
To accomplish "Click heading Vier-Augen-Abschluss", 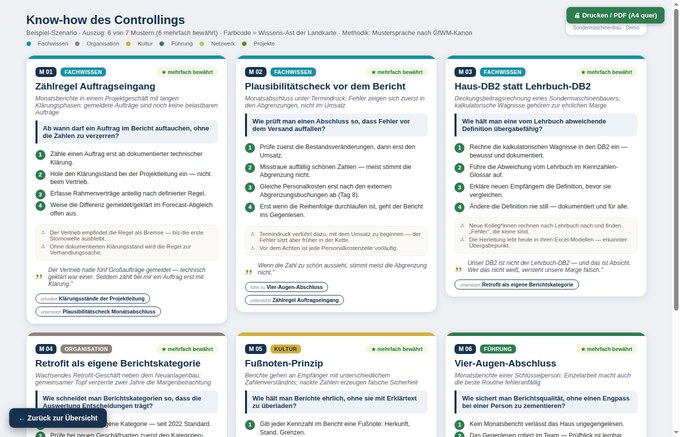I will 505,363.
